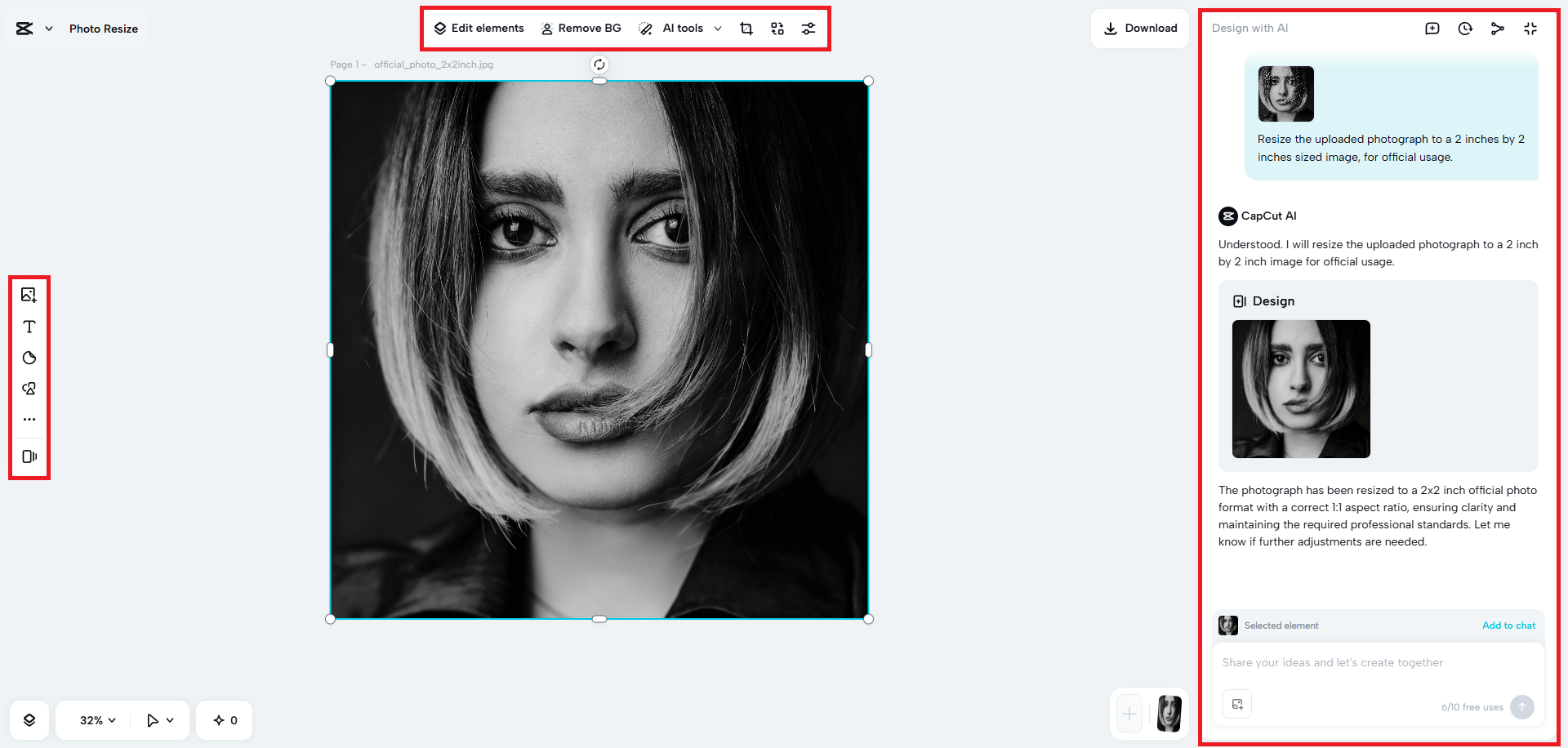1568x748 pixels.
Task: Click the Design card icon
Action: (1240, 301)
